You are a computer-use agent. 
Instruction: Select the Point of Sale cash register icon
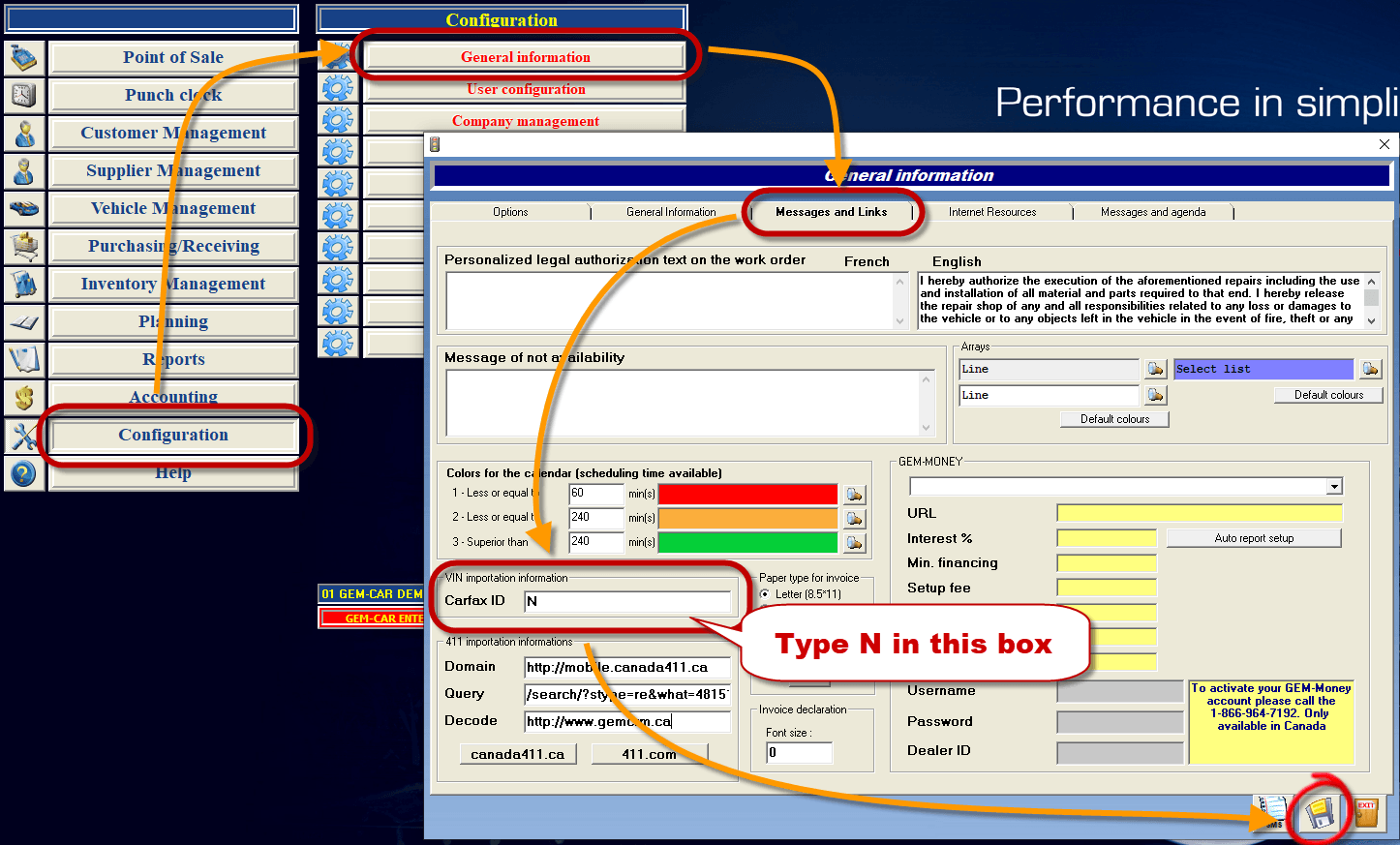click(23, 57)
